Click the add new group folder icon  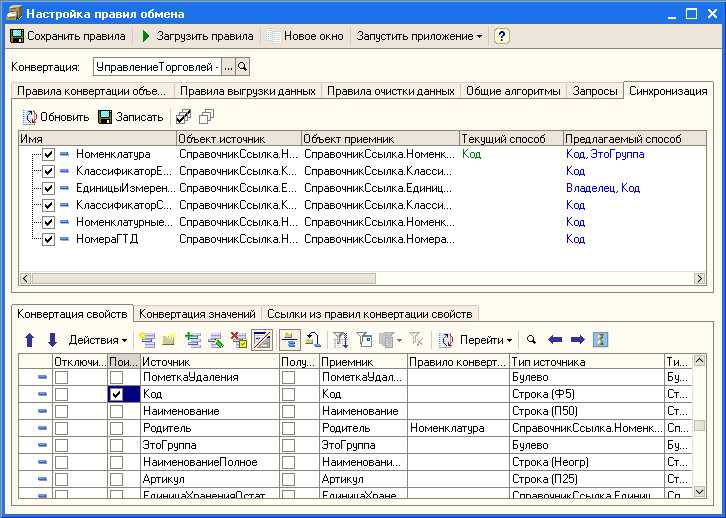coord(170,340)
